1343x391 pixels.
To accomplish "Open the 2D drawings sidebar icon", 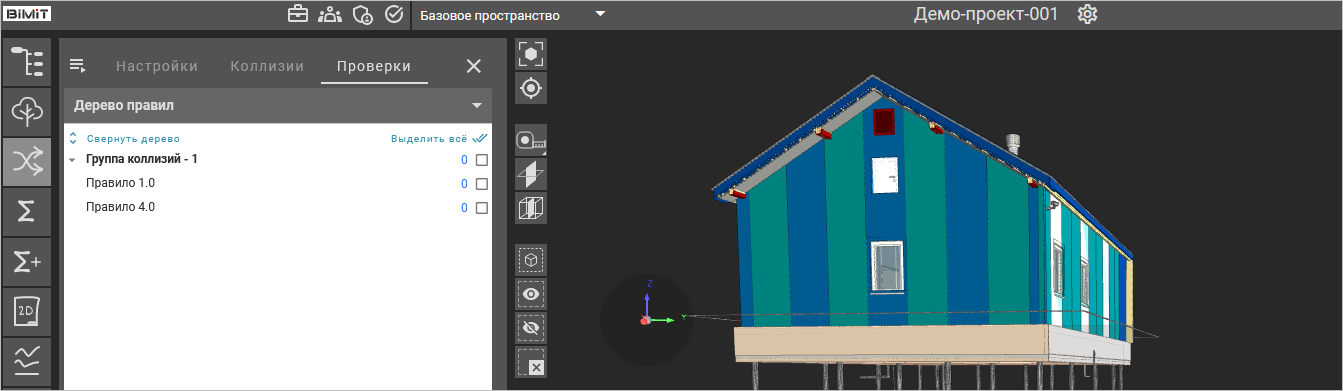I will coord(27,311).
